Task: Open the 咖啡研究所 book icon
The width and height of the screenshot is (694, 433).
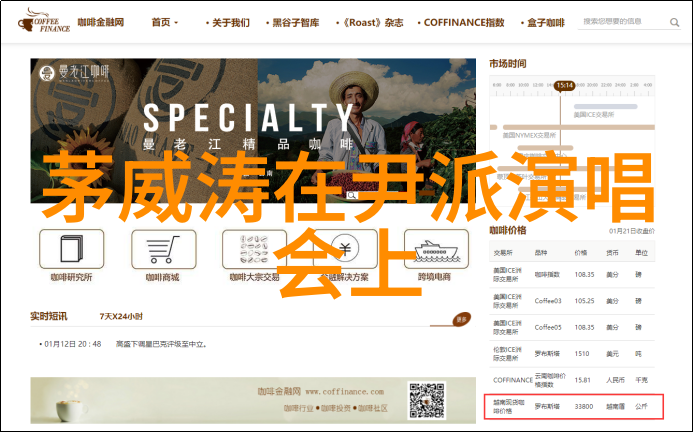Action: click(x=71, y=250)
